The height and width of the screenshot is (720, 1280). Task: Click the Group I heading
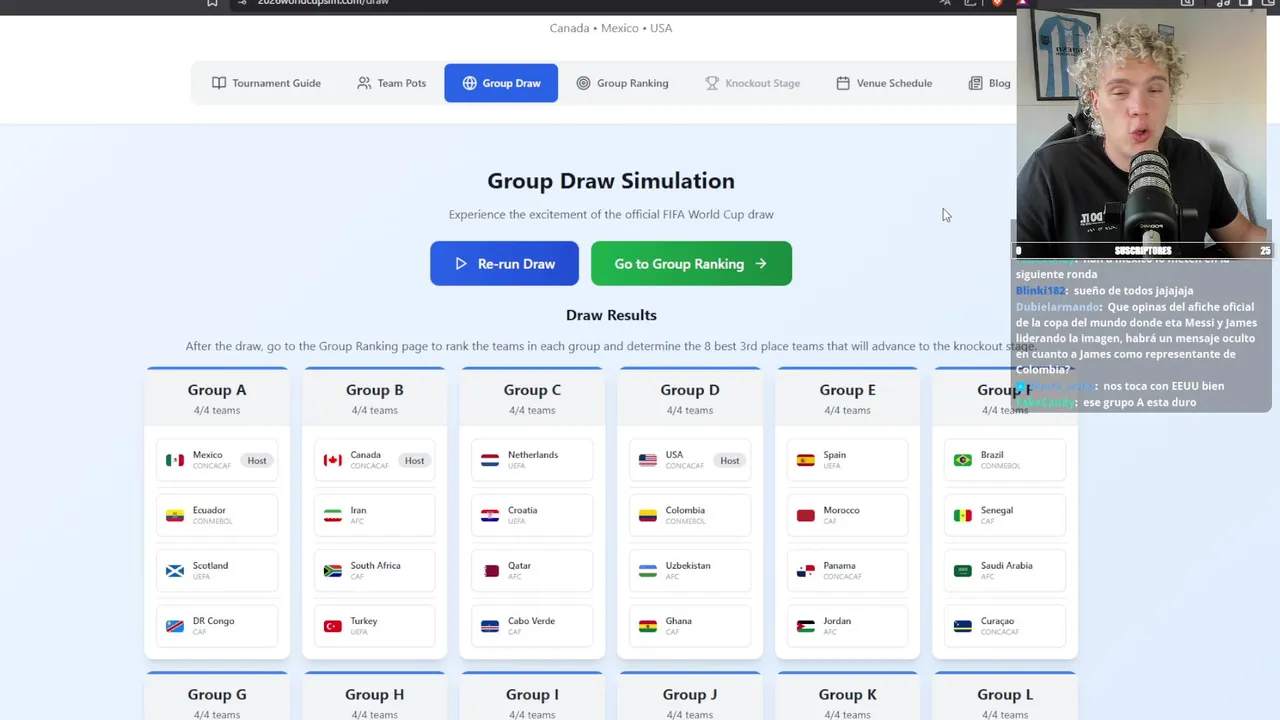point(532,695)
